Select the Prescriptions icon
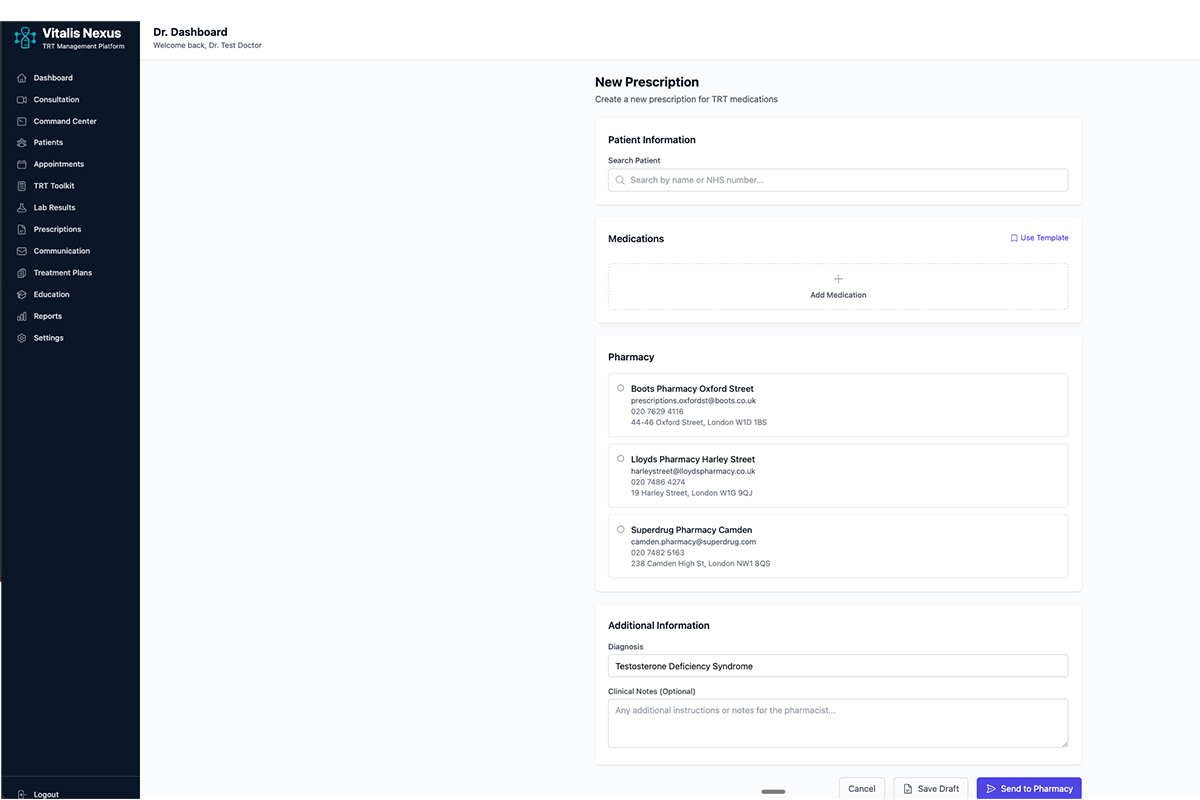The width and height of the screenshot is (1200, 800). click(x=22, y=229)
